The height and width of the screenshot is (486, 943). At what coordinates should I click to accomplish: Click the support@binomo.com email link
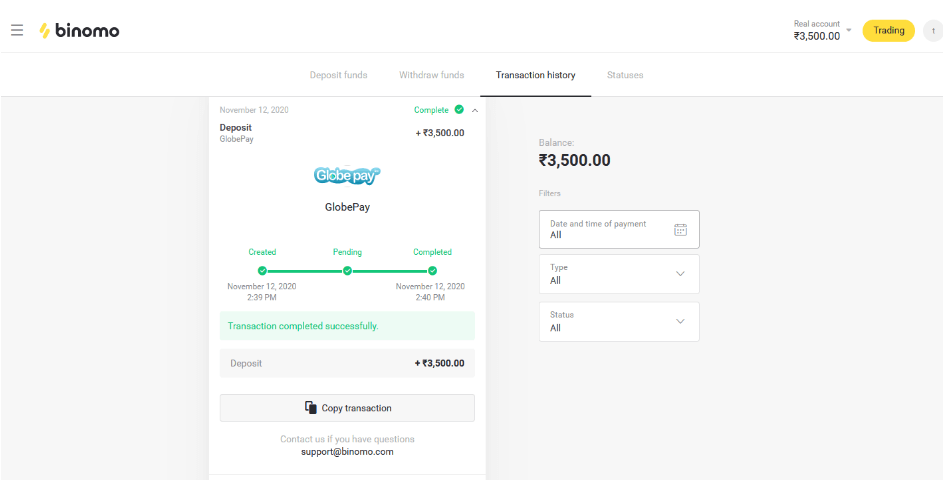tap(347, 452)
